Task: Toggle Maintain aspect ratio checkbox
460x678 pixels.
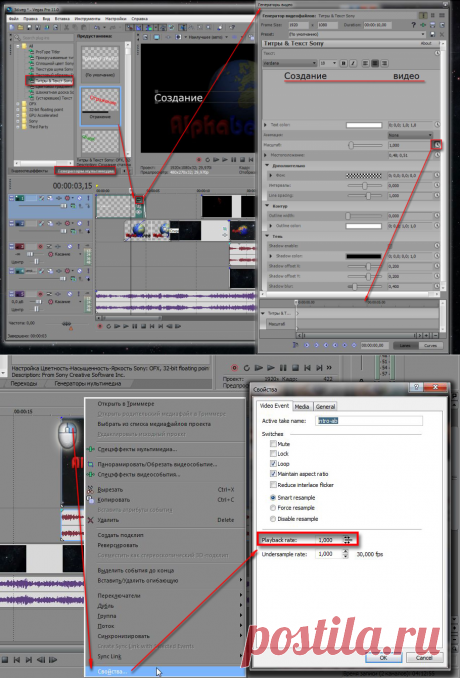Action: coord(273,474)
